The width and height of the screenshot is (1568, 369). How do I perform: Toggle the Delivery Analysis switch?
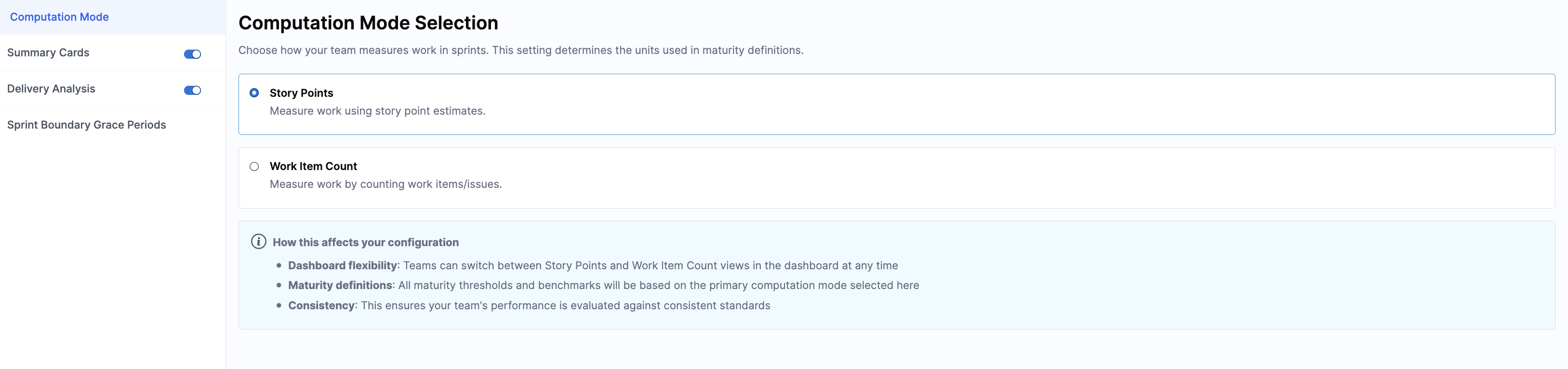point(192,90)
